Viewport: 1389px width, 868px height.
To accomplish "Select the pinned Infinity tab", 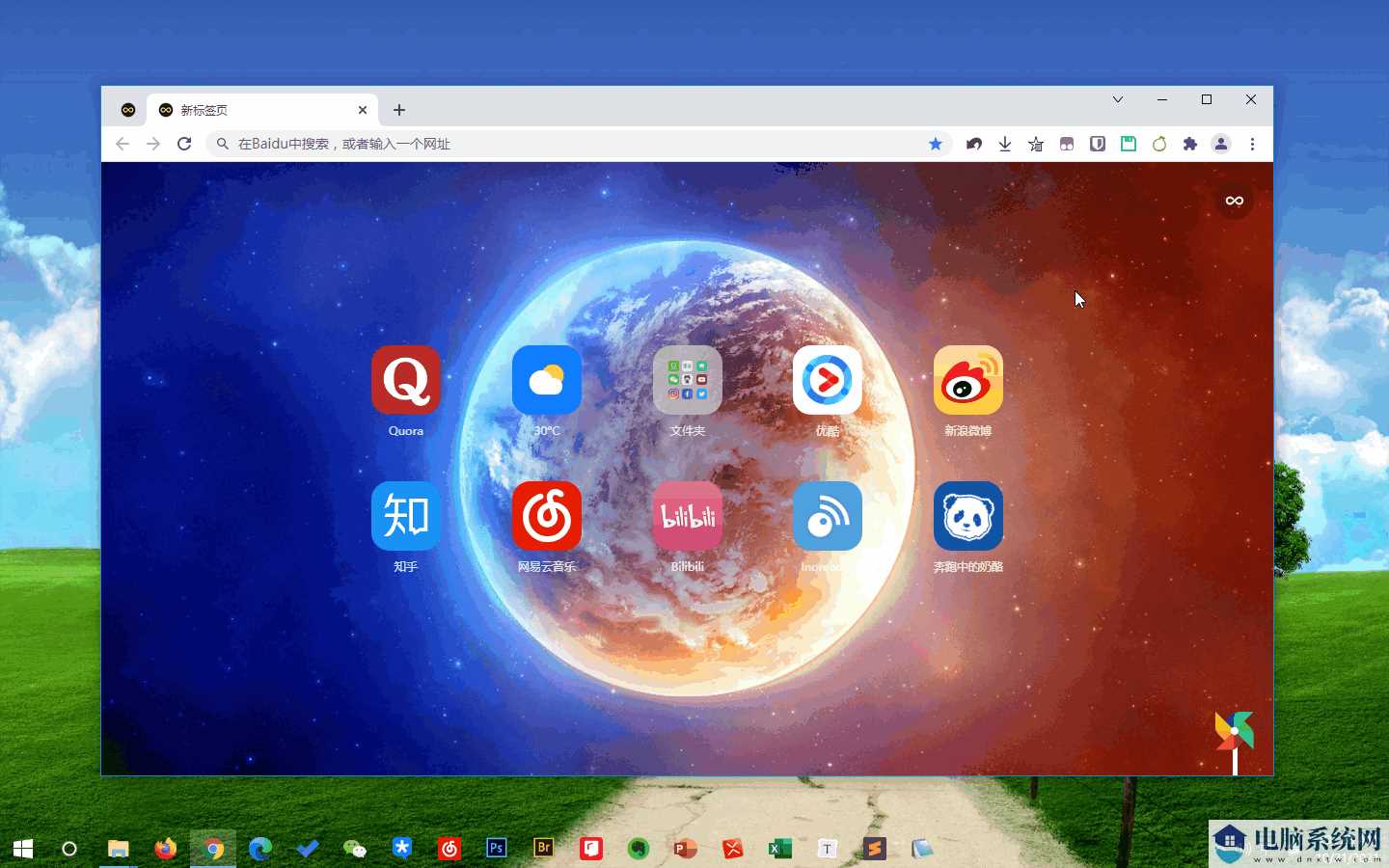I will (x=128, y=110).
